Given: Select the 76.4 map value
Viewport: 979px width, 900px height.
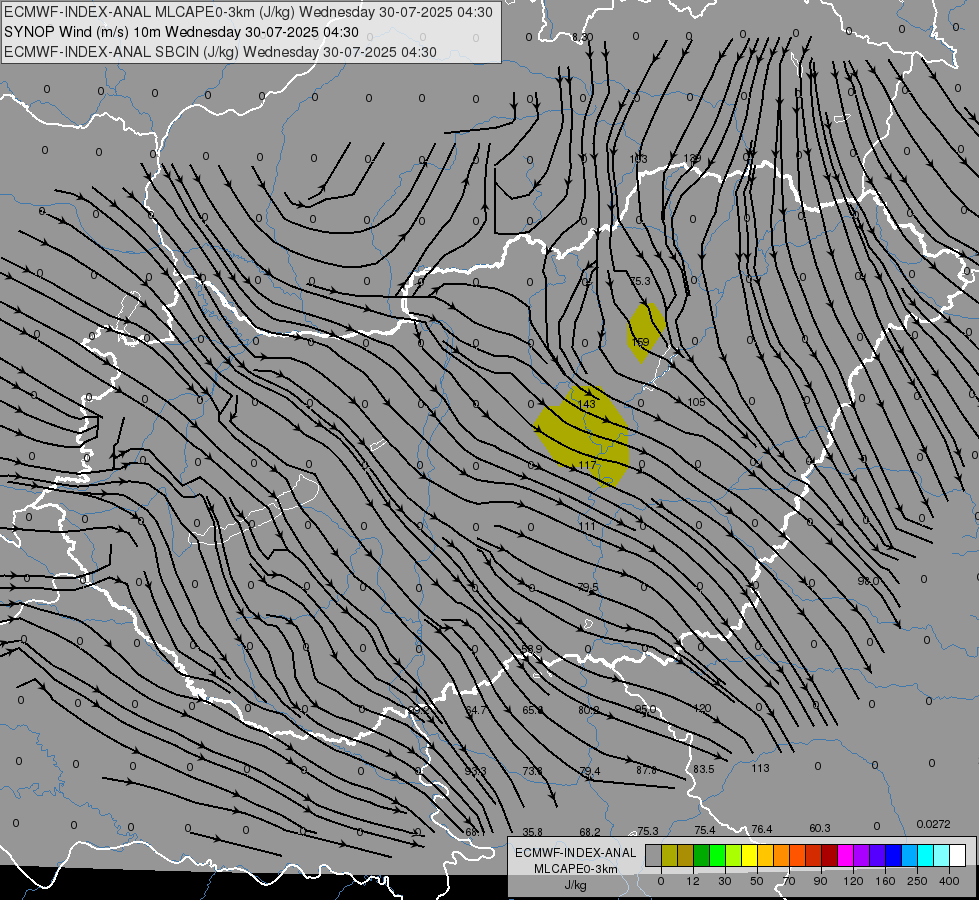Looking at the screenshot, I should (762, 829).
